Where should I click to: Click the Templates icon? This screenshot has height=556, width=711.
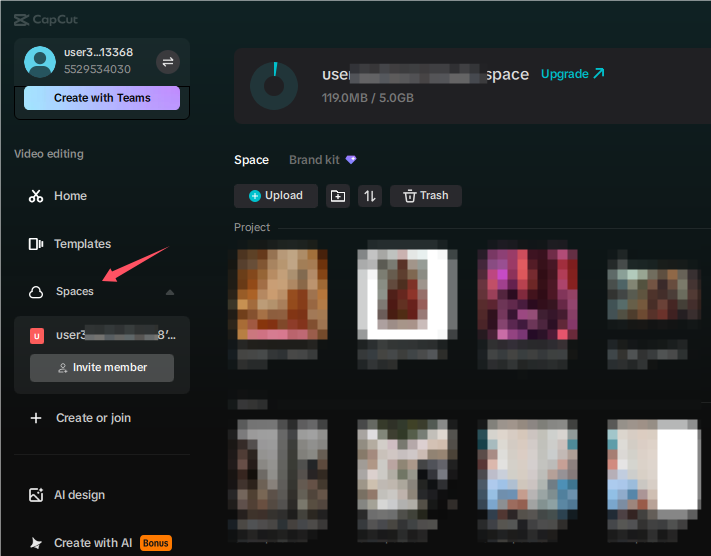[x=36, y=244]
